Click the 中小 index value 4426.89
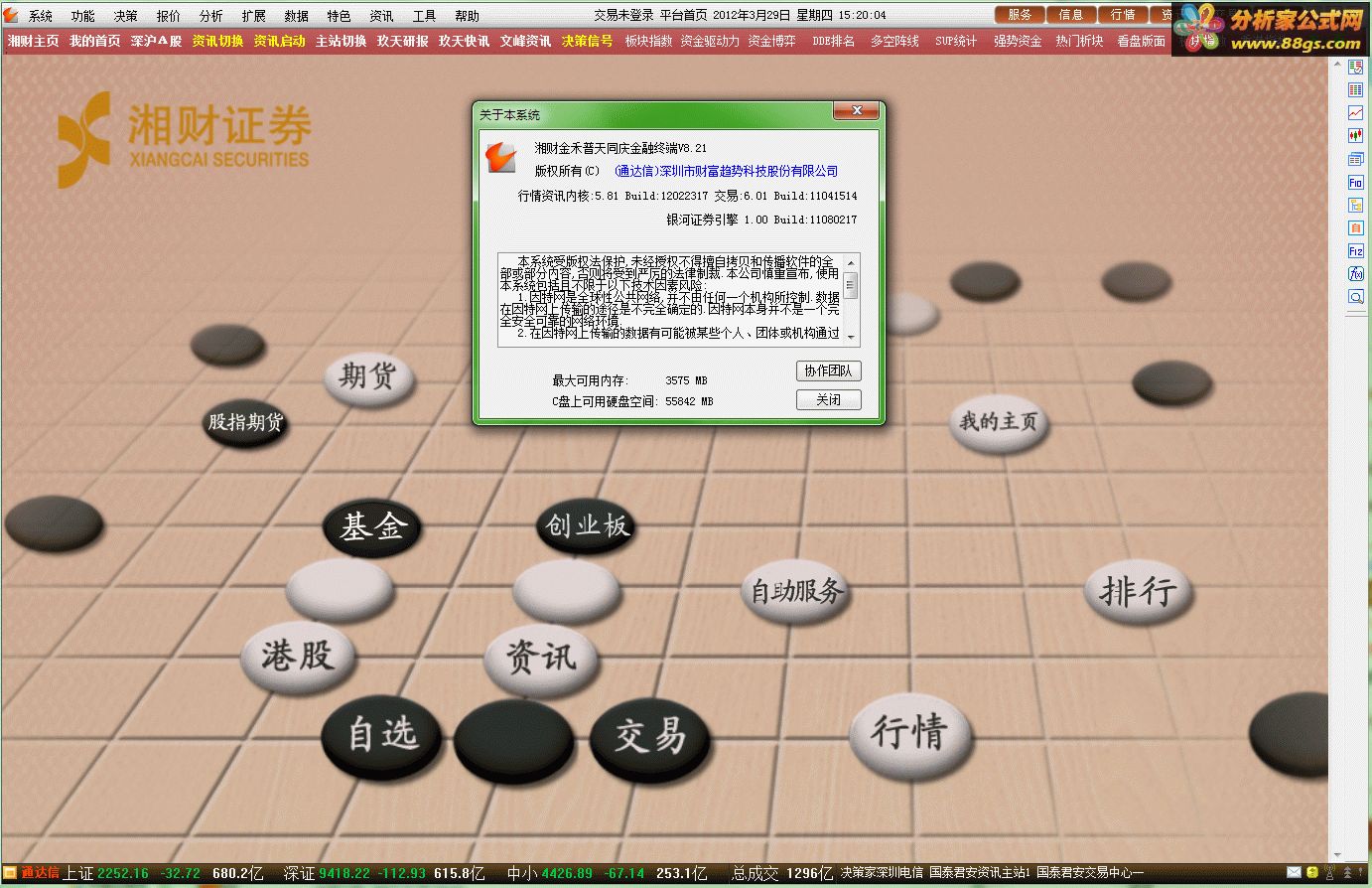 (567, 873)
